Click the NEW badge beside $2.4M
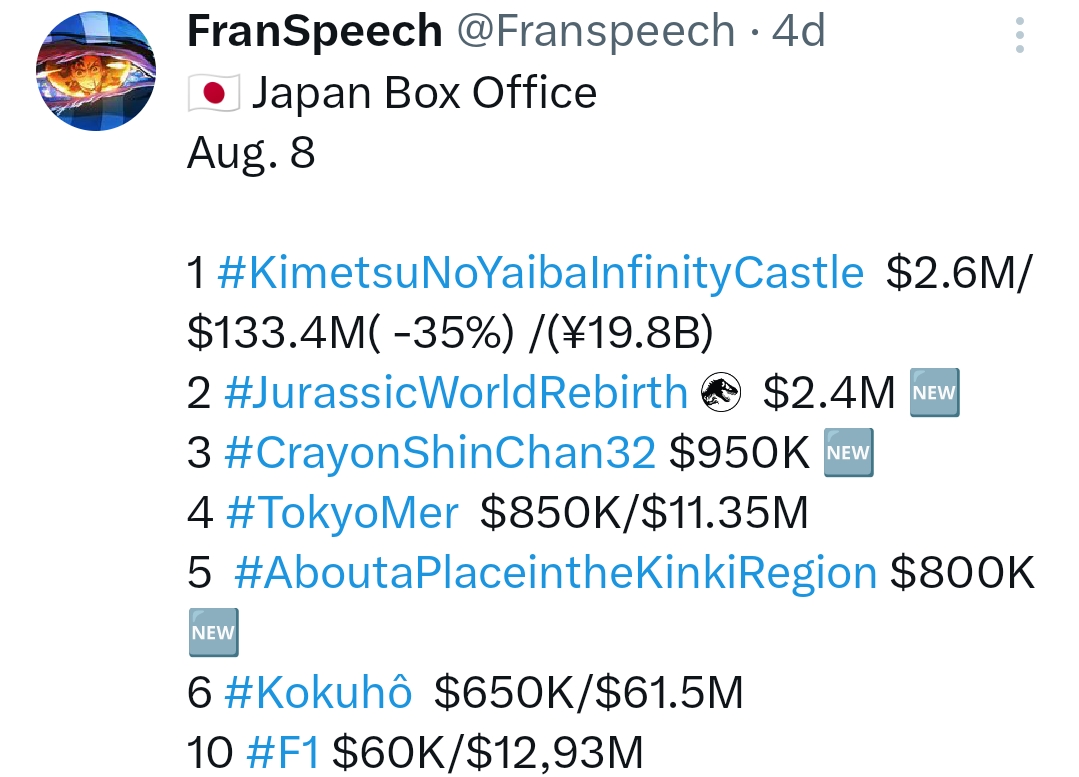The height and width of the screenshot is (777, 1079). pyautogui.click(x=934, y=393)
